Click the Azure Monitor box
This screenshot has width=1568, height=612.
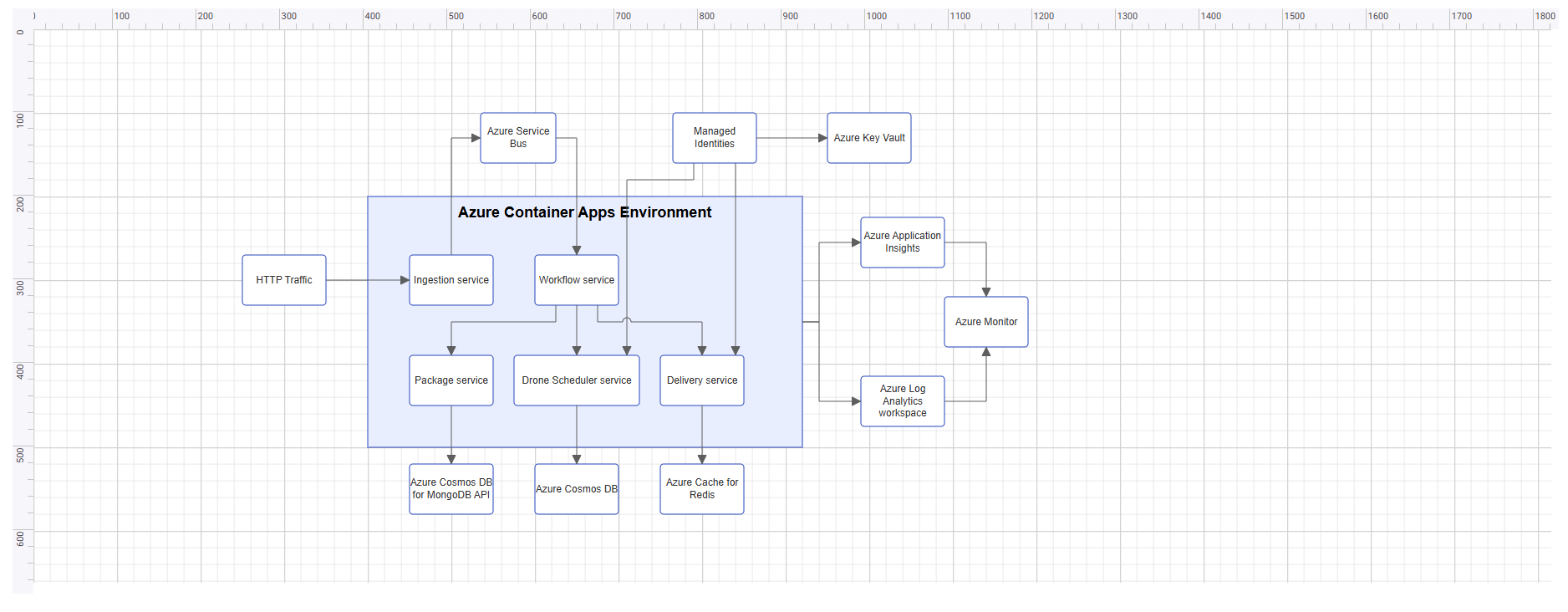point(986,322)
